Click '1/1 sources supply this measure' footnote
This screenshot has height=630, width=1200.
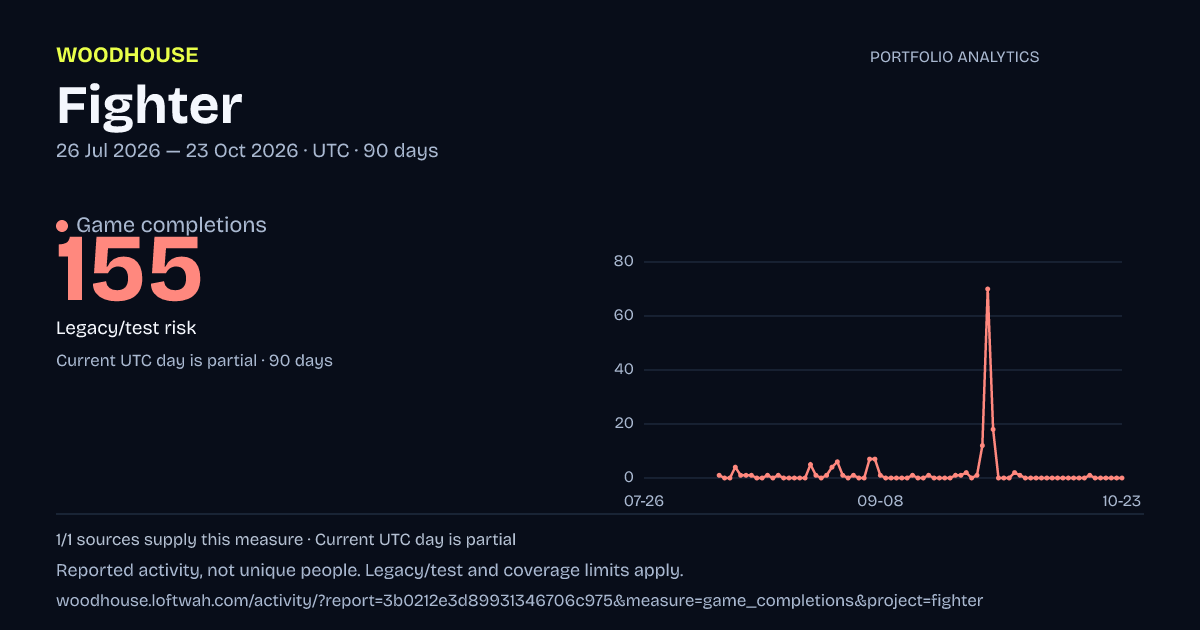coord(179,540)
